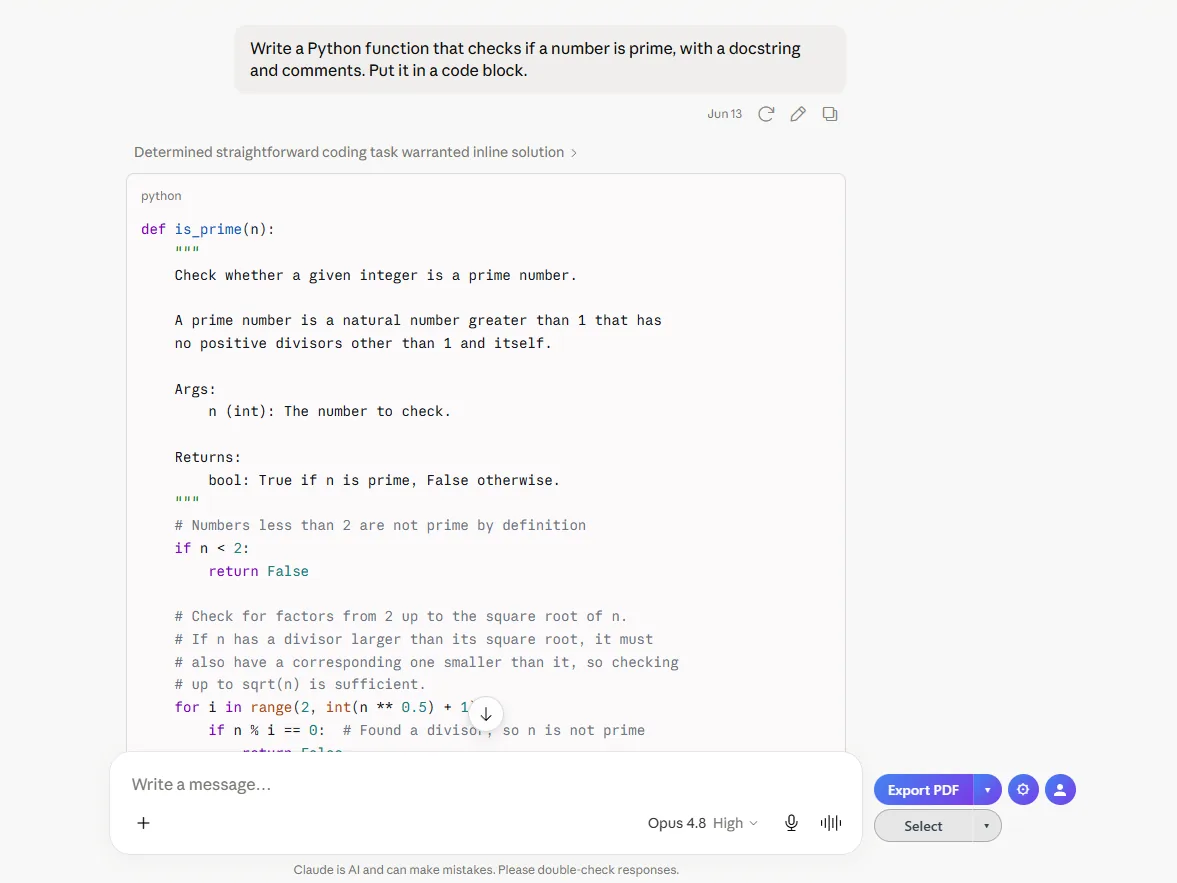Click the user prompt message bubble

[540, 59]
